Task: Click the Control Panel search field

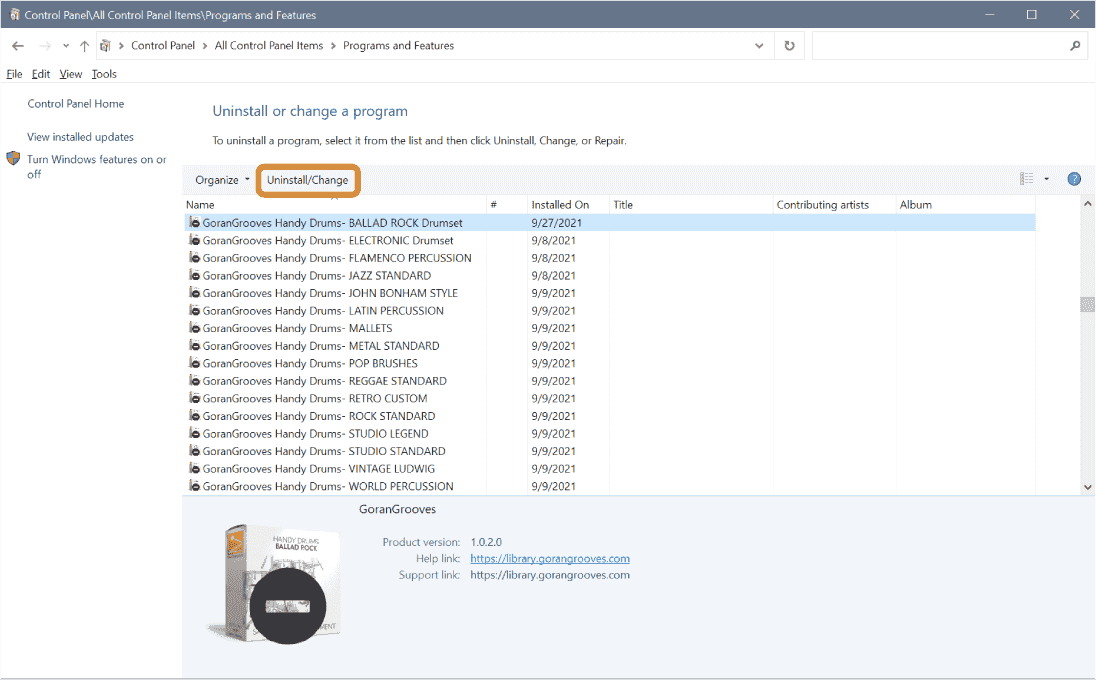Action: pos(938,45)
